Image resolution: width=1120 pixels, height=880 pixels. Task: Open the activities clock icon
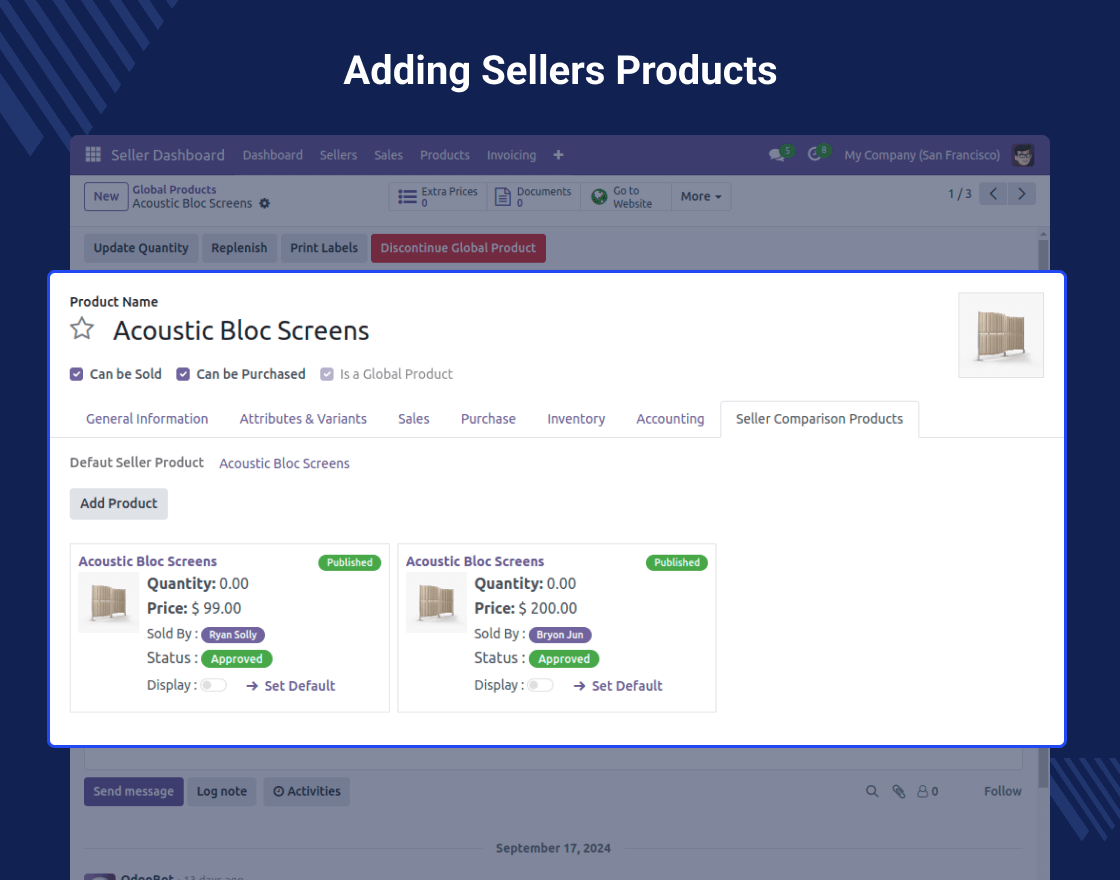pos(814,154)
